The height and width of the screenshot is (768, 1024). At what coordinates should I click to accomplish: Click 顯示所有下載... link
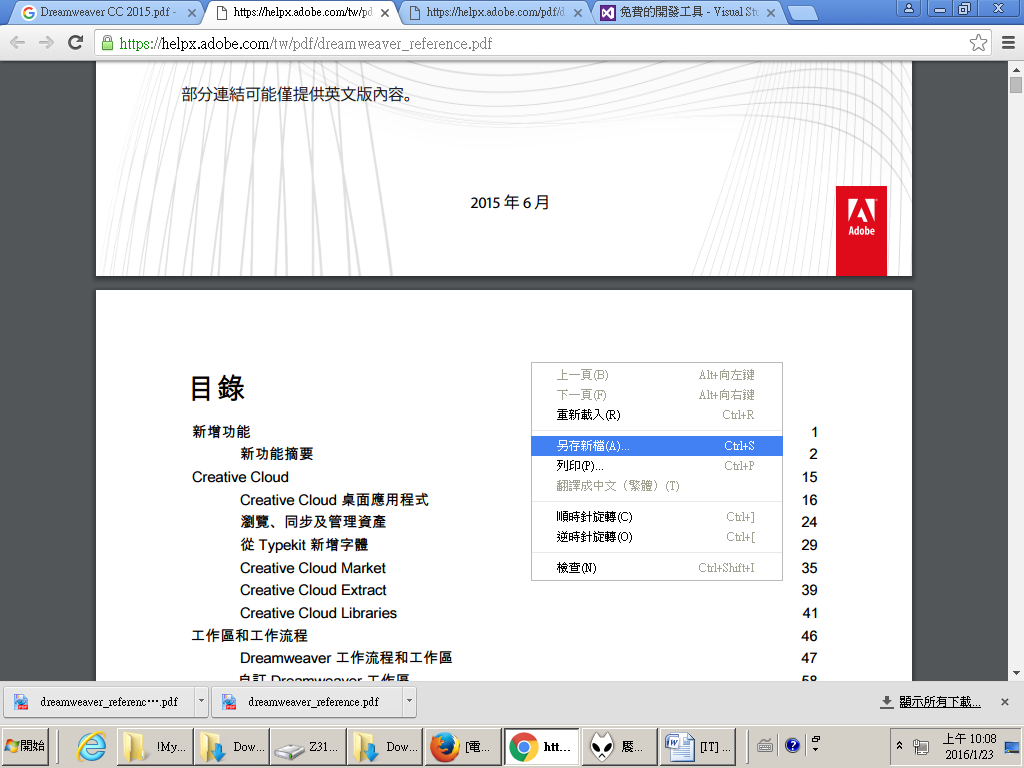939,702
